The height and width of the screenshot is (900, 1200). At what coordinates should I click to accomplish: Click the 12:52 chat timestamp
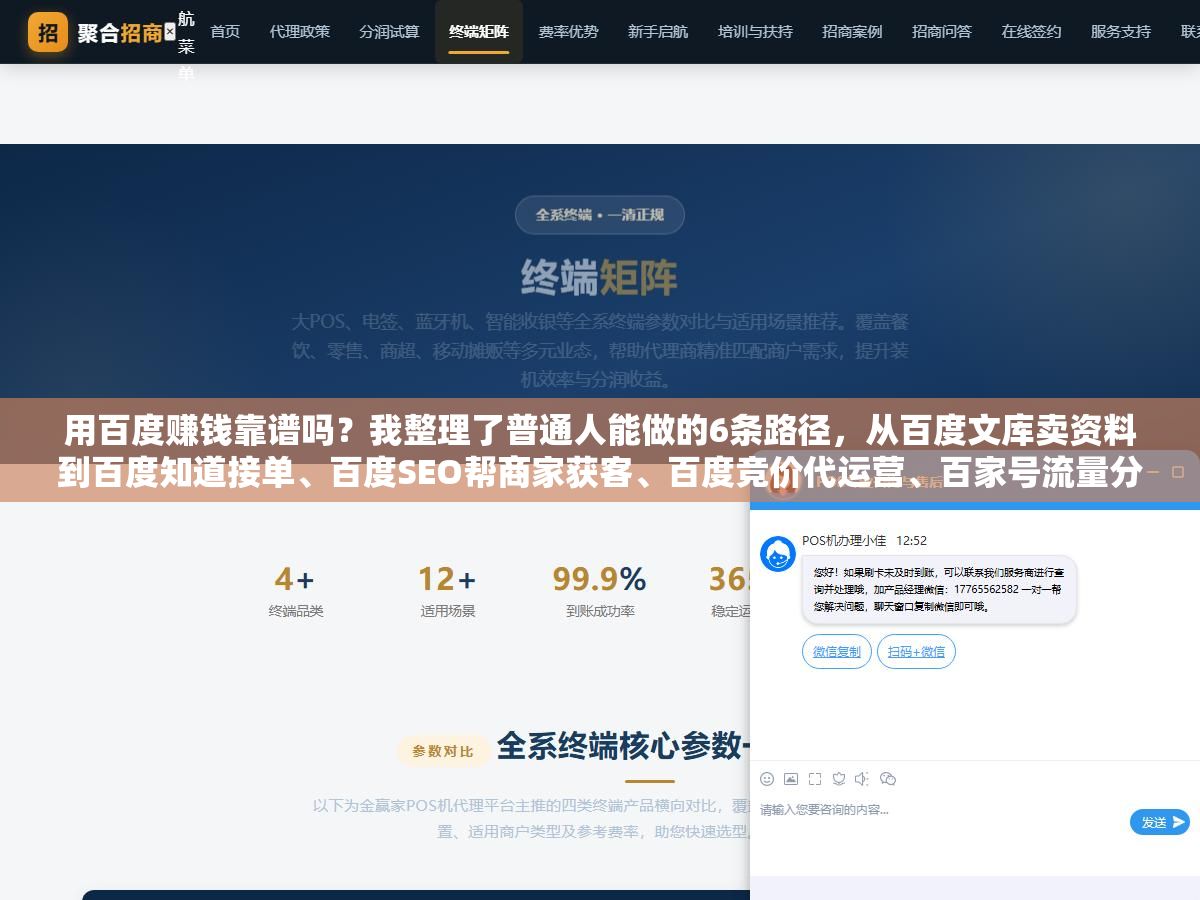[911, 540]
